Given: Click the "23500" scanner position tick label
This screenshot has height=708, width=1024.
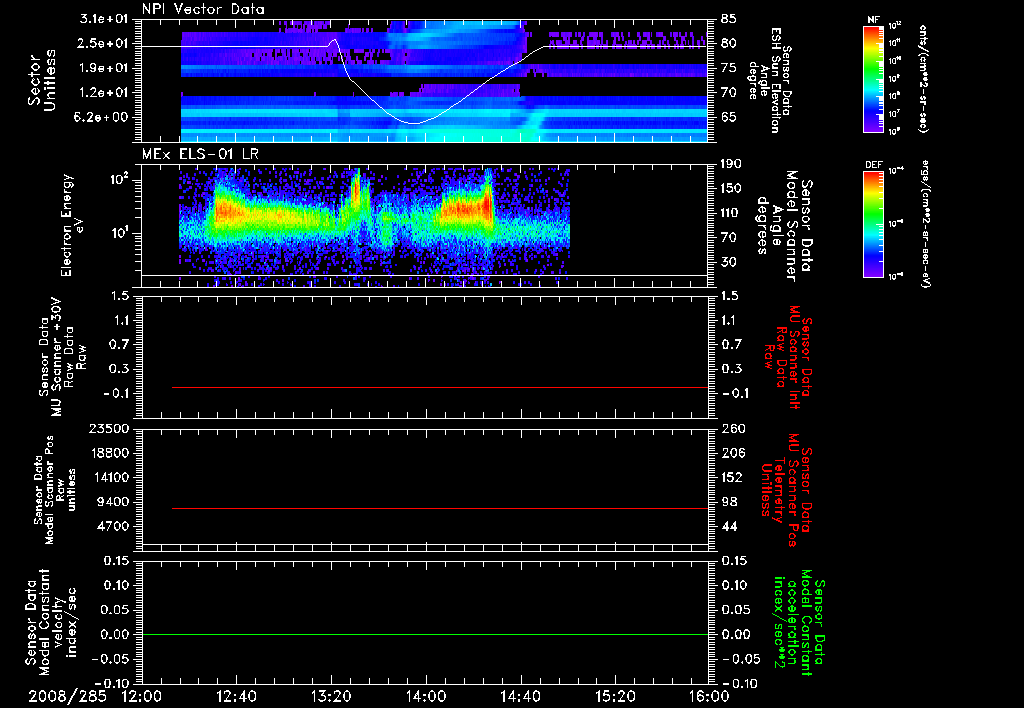Looking at the screenshot, I should pyautogui.click(x=108, y=428).
